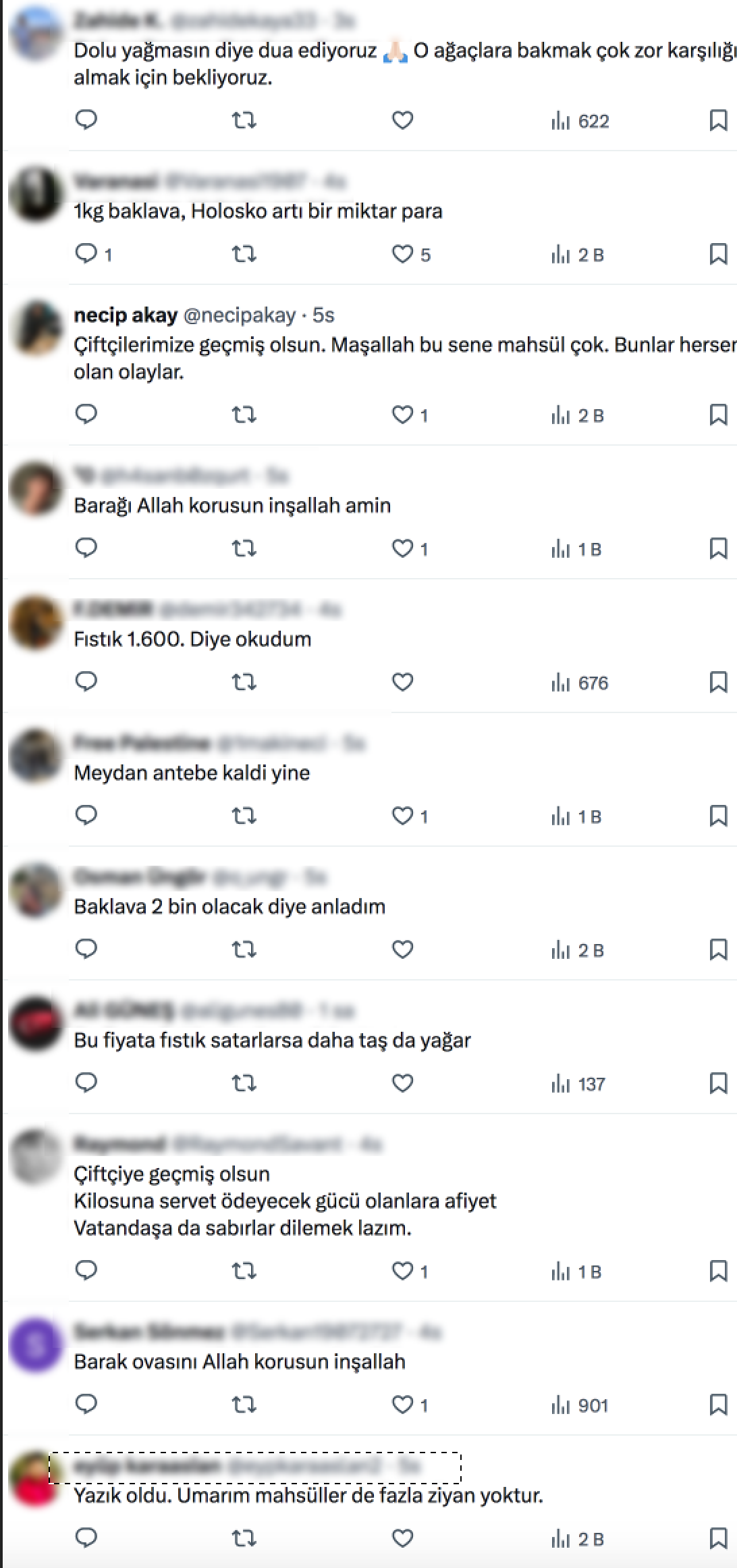Open the @necipakay handle link

[240, 315]
